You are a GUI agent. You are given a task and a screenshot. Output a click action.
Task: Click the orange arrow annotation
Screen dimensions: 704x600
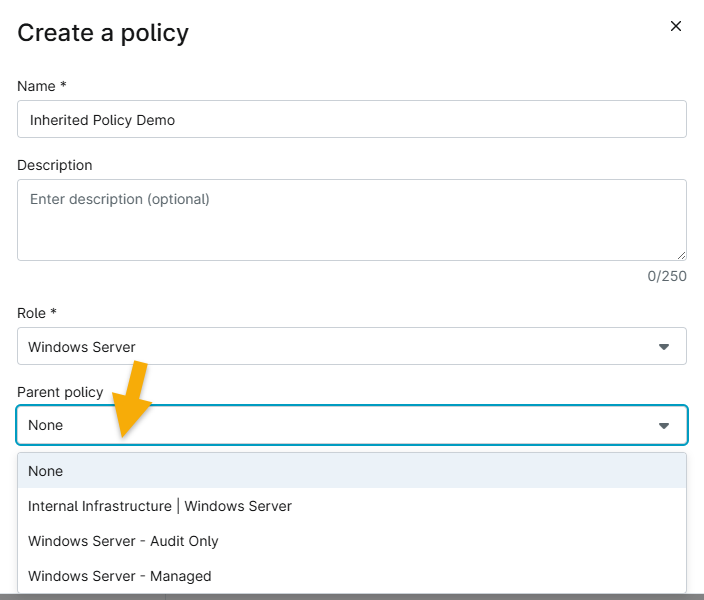tap(133, 400)
